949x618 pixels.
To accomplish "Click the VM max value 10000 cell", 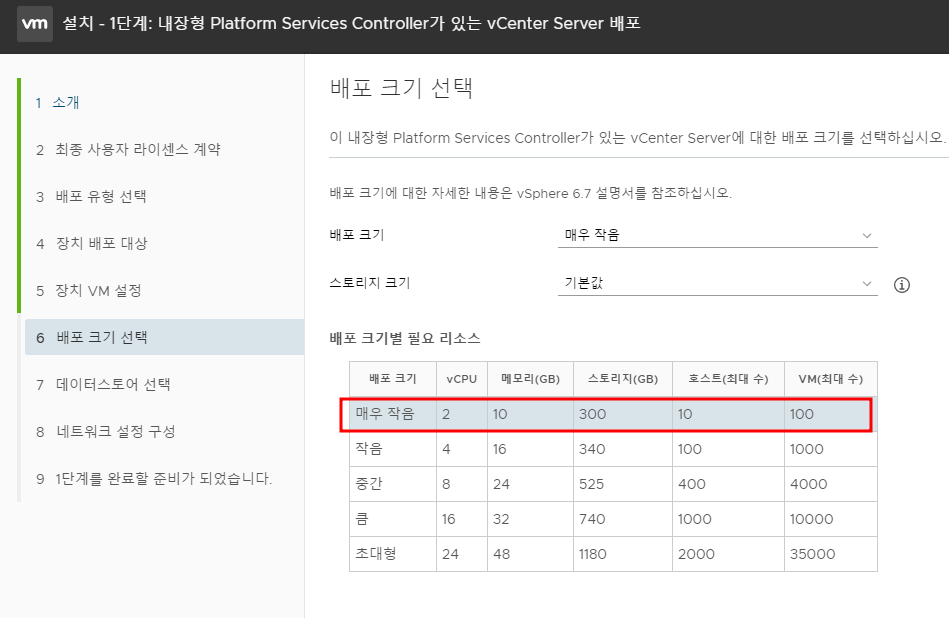I will pyautogui.click(x=830, y=519).
